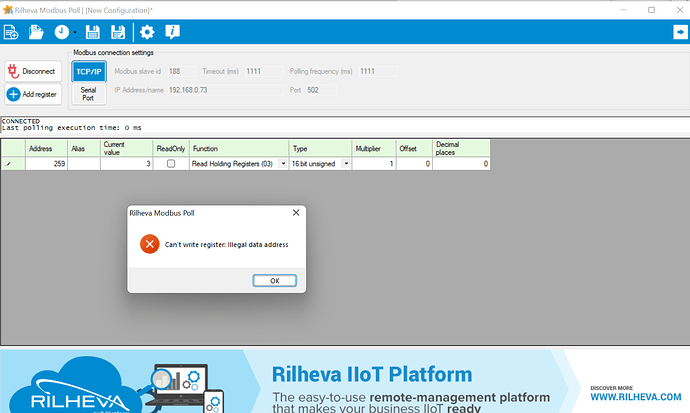Click the ReadOnly column header

coord(171,149)
